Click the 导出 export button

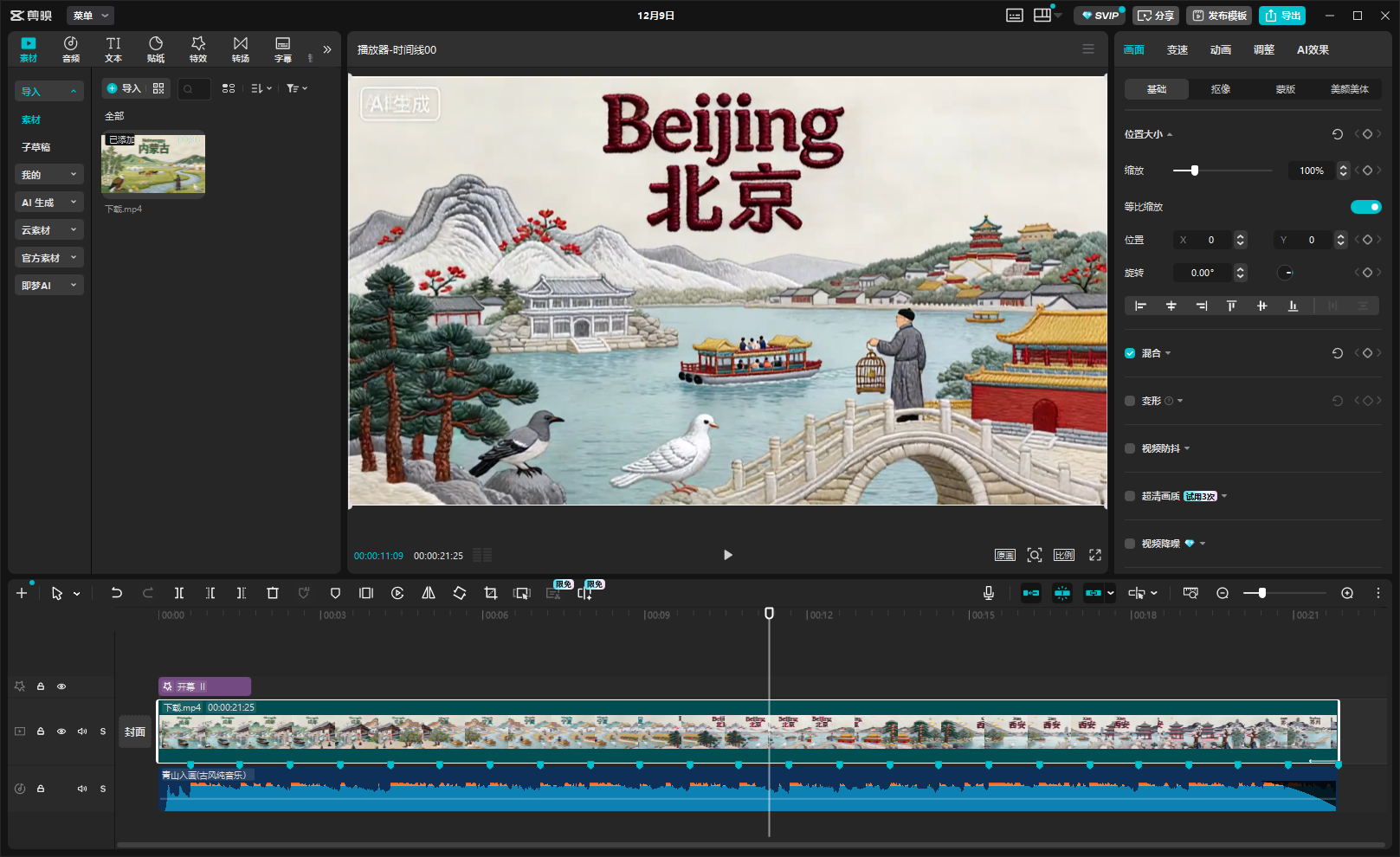tap(1282, 16)
